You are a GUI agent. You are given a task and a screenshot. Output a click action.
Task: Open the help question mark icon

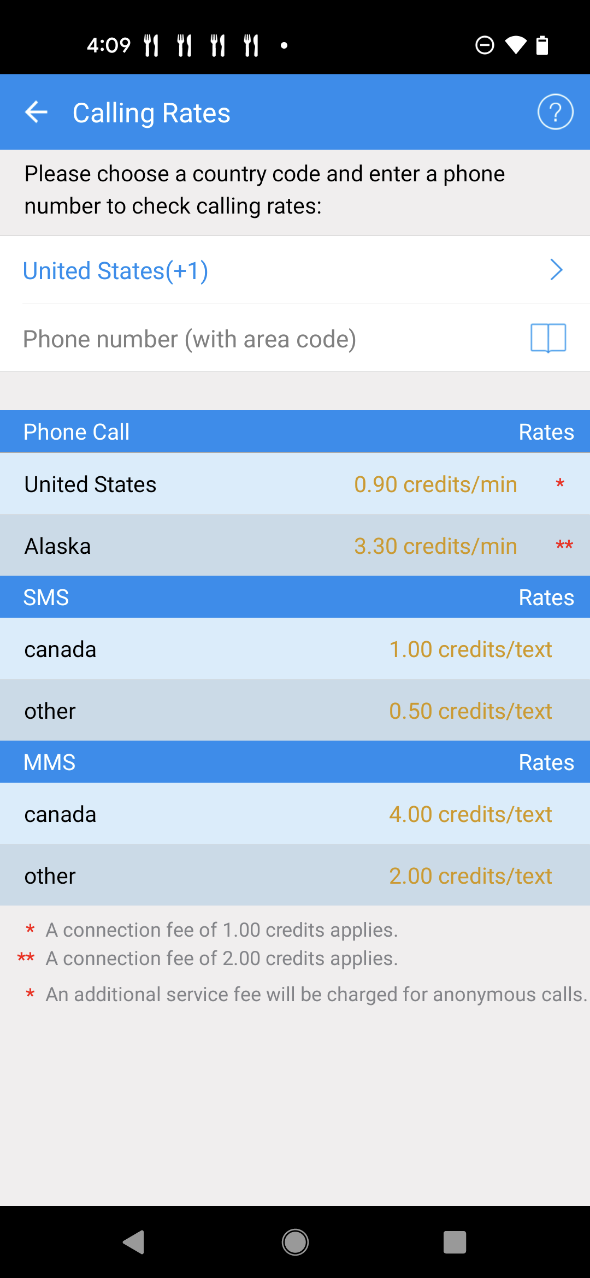tap(555, 112)
